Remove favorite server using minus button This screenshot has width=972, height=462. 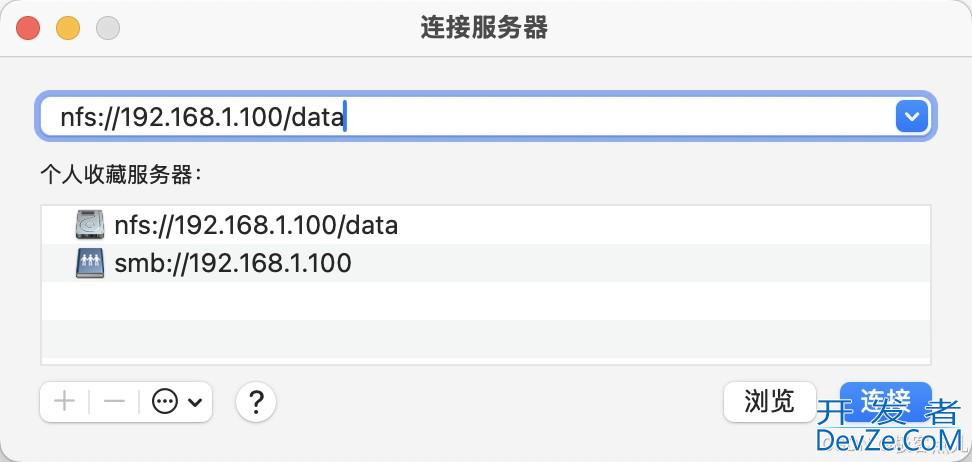[114, 402]
